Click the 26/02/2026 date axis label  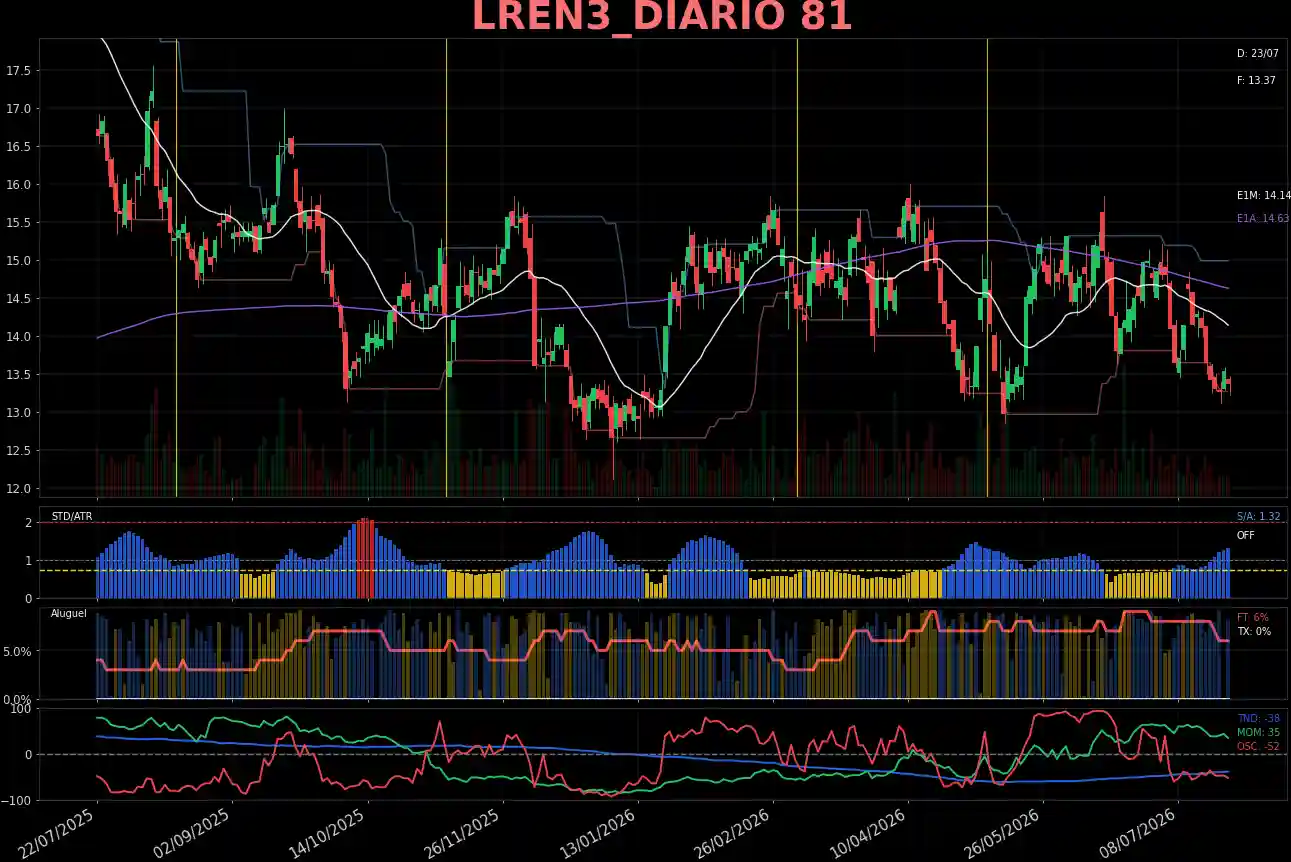(x=731, y=835)
